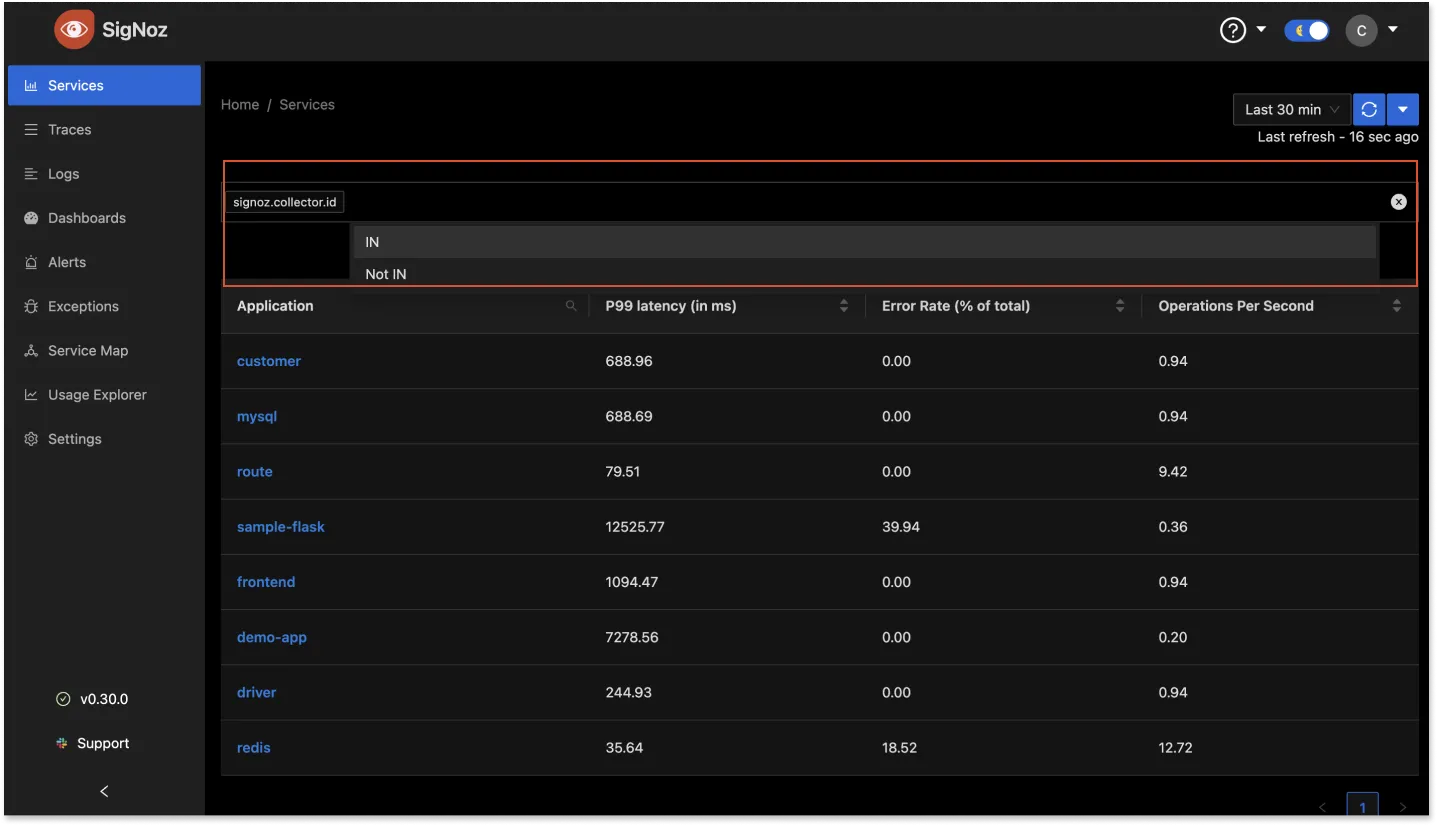Open the route service link
The width and height of the screenshot is (1437, 826).
[255, 471]
